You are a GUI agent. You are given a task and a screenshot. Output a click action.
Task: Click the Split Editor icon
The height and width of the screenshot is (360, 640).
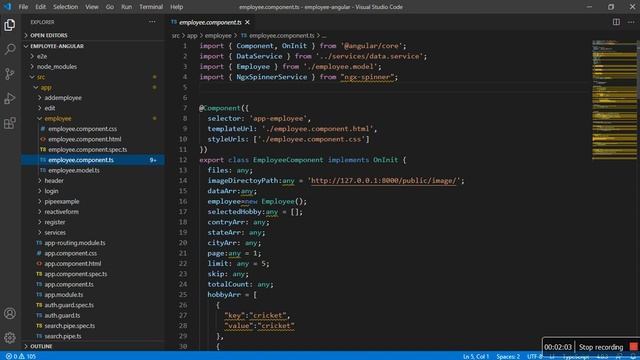[x=616, y=22]
